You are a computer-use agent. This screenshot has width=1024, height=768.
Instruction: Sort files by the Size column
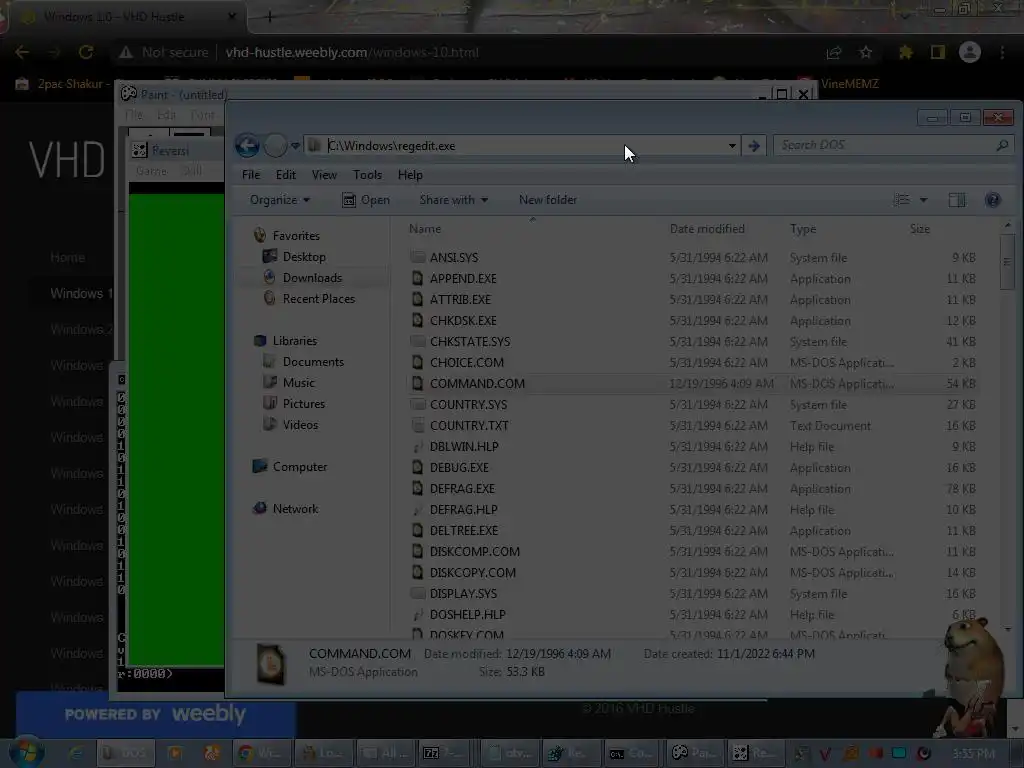919,229
